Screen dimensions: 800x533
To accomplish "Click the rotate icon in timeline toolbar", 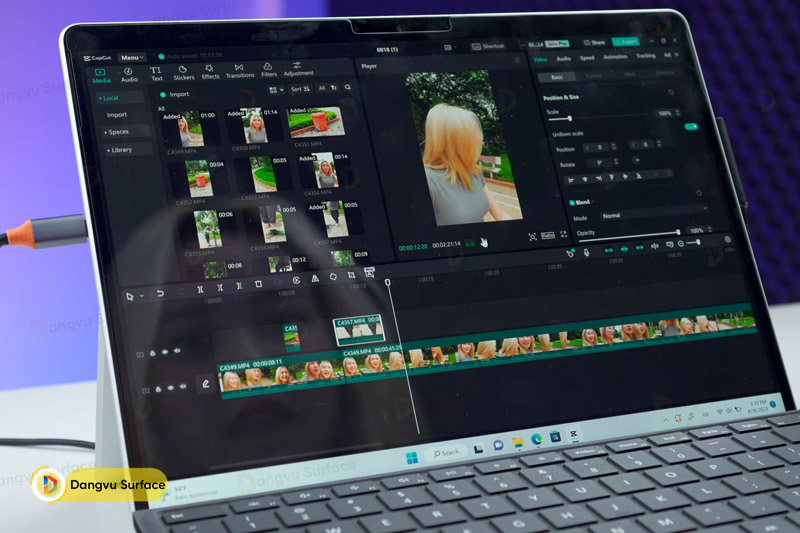I will click(x=333, y=276).
